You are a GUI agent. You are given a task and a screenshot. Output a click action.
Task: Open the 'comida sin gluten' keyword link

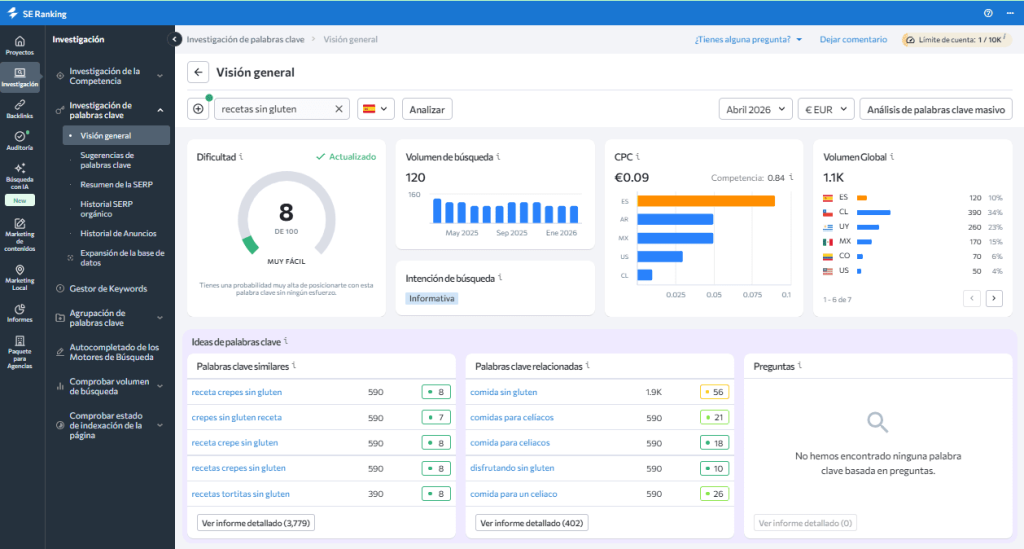[503, 392]
